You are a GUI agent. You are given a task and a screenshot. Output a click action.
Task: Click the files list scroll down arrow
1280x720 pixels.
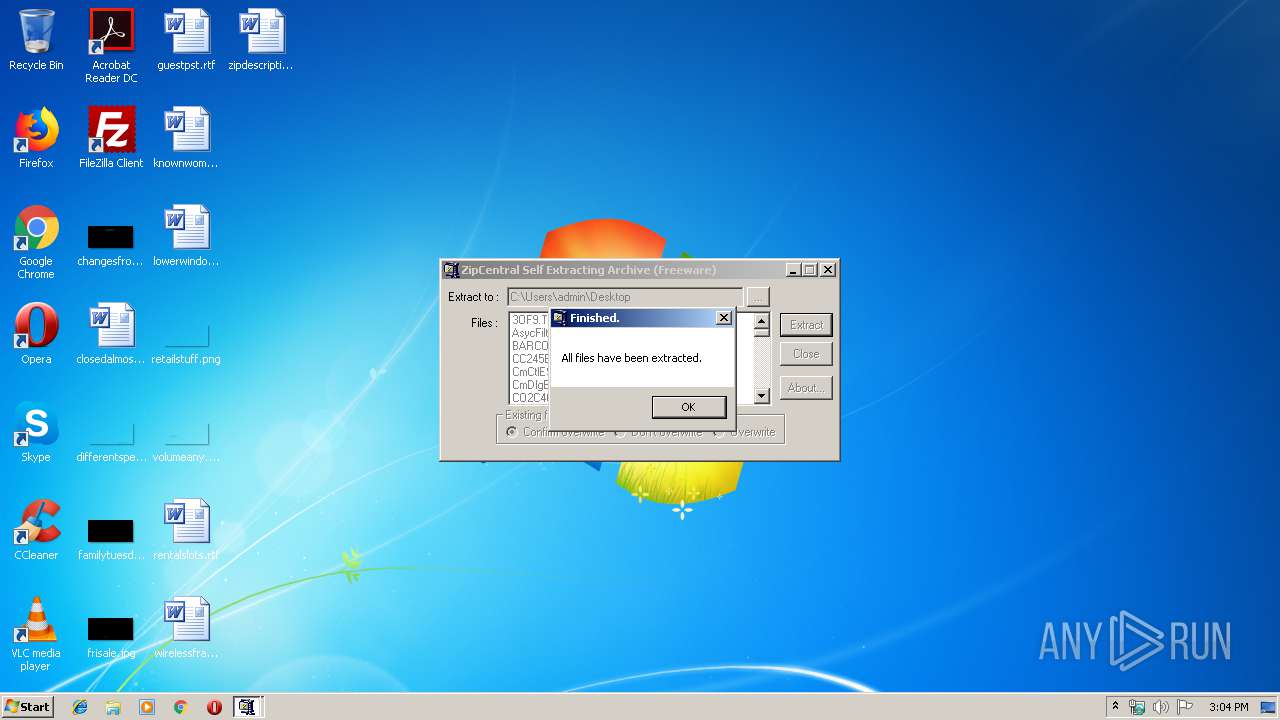761,396
